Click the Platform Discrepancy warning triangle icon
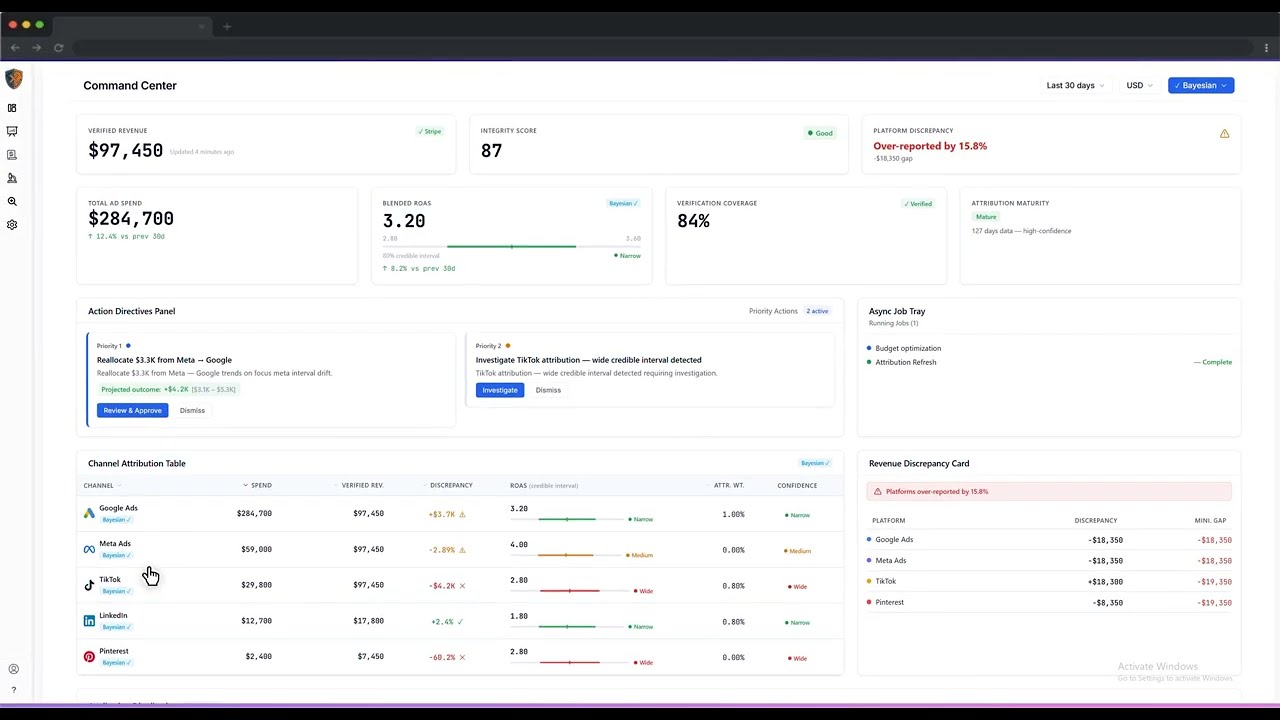The width and height of the screenshot is (1280, 720). (1224, 133)
